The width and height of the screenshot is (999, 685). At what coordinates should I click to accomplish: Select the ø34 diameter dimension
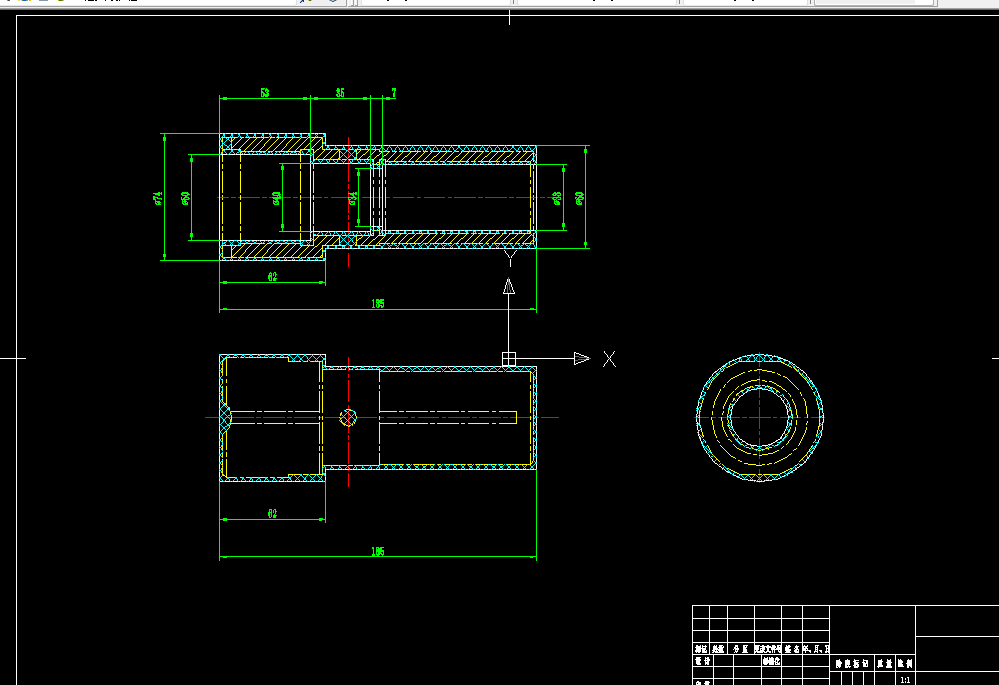(353, 198)
